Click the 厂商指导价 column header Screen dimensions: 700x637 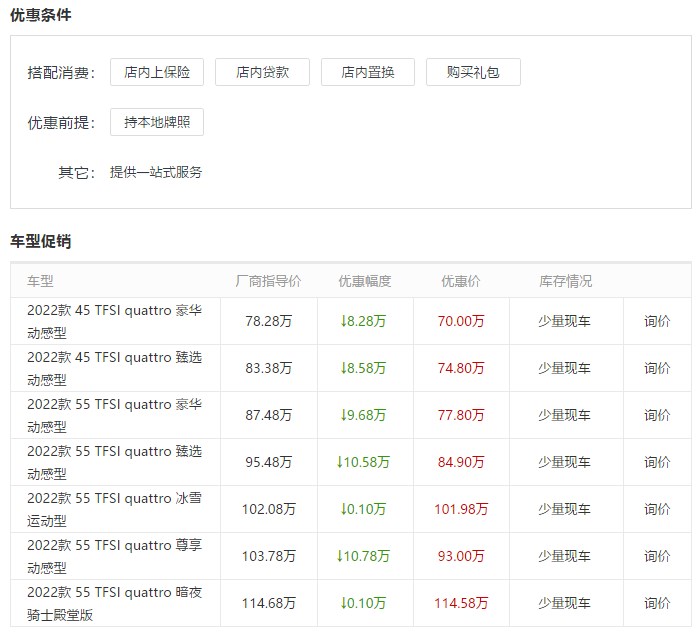pos(268,281)
